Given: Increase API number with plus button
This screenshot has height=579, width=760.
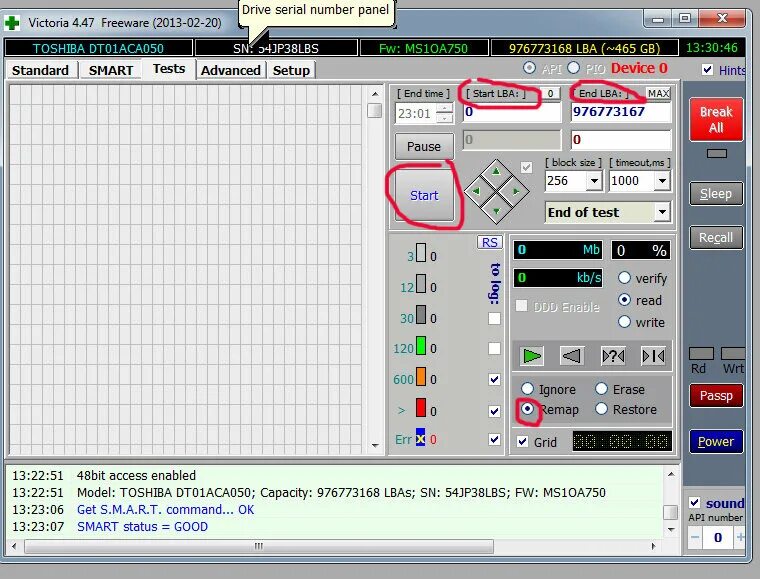Looking at the screenshot, I should [x=740, y=537].
